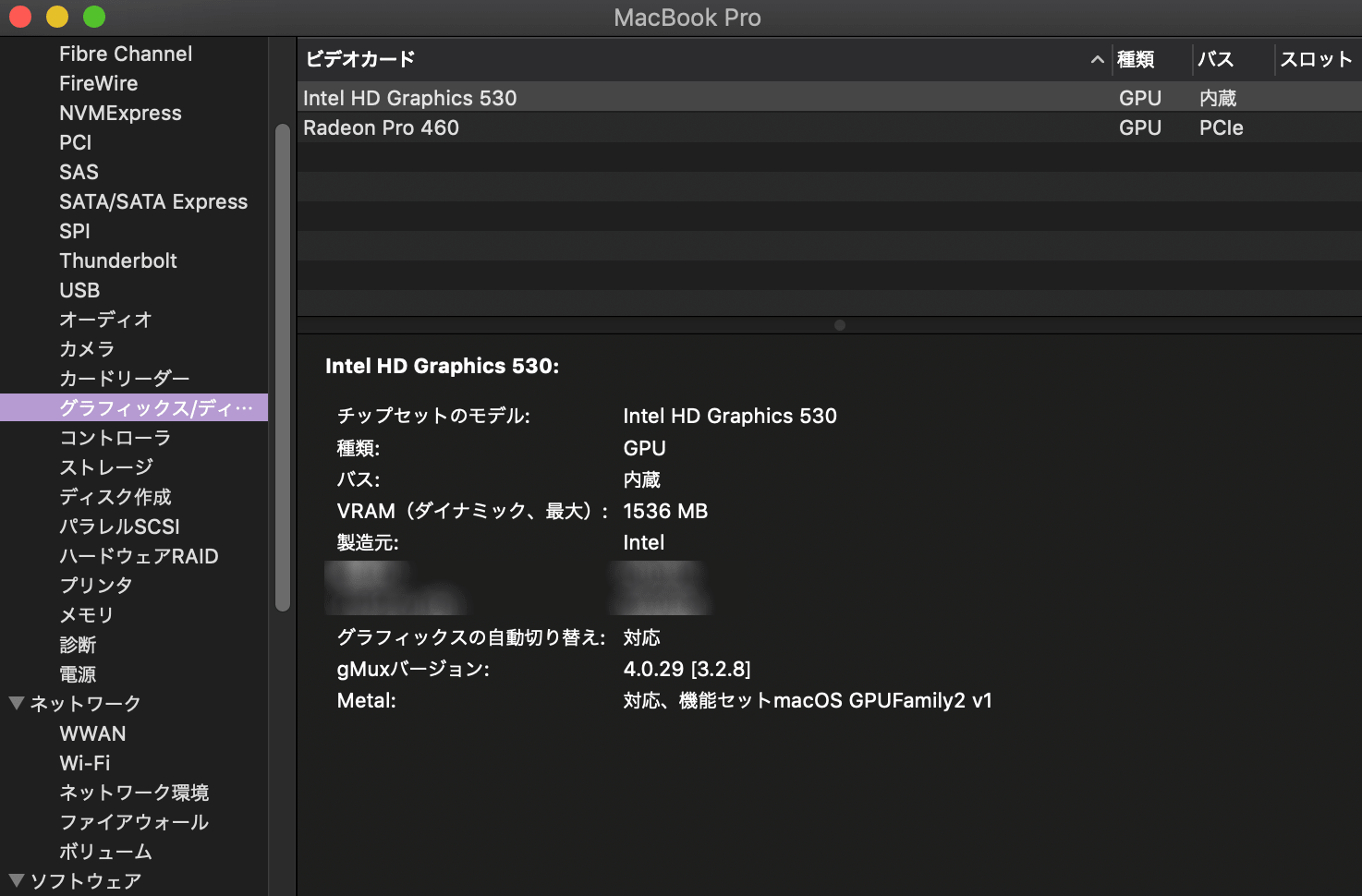
Task: Open Wi-Fi network entry
Action: (85, 763)
